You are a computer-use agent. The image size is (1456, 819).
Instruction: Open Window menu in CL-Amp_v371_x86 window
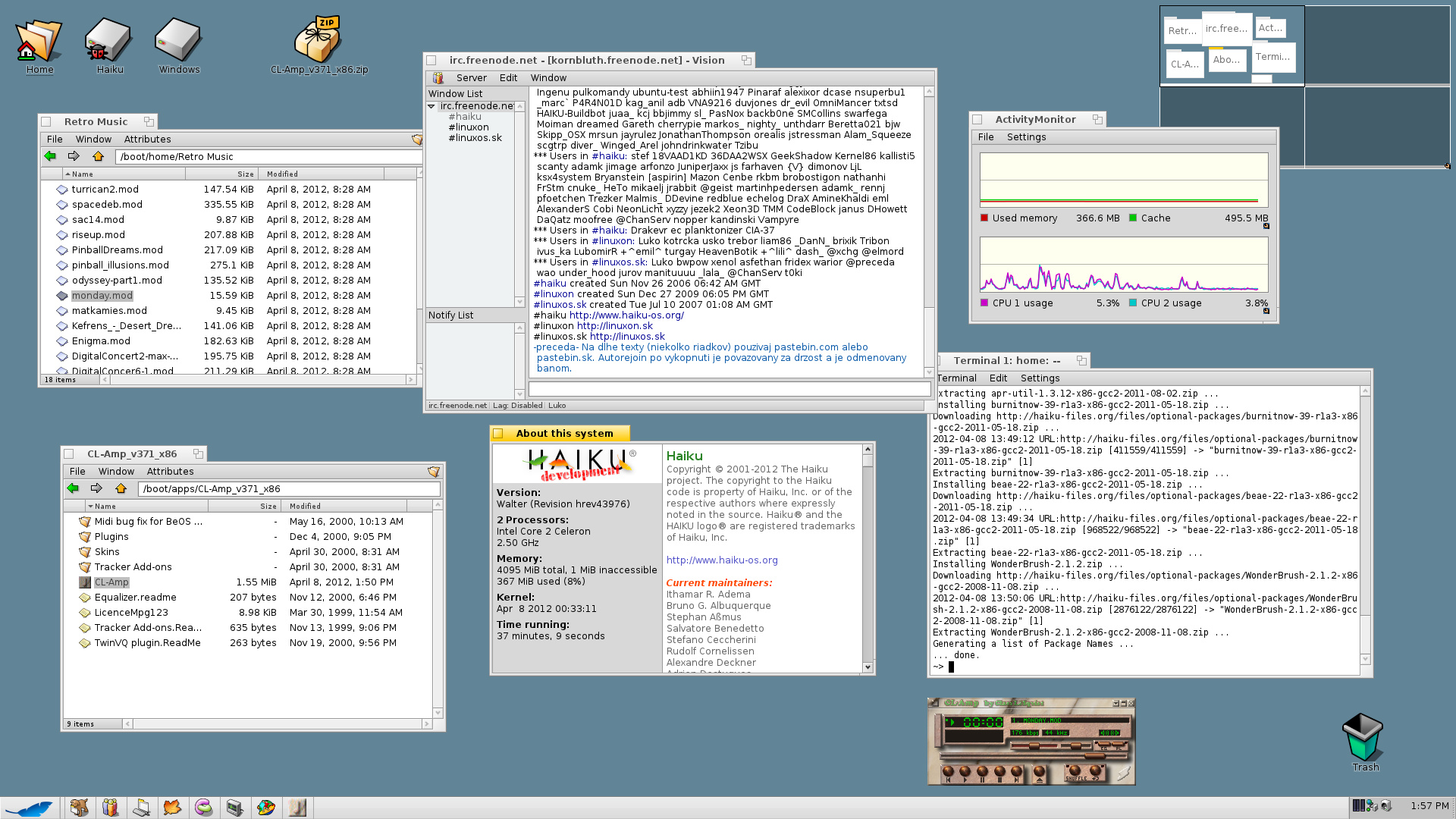pyautogui.click(x=116, y=472)
